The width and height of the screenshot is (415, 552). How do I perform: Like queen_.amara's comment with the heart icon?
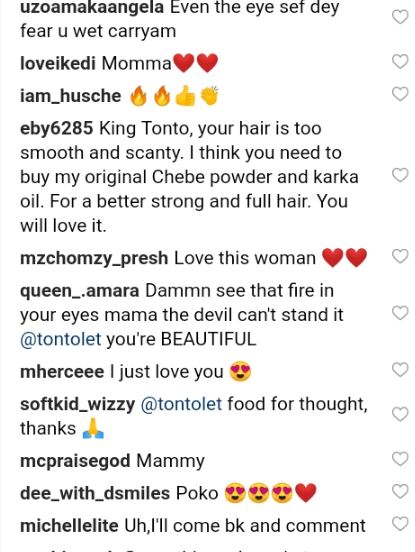click(x=400, y=313)
